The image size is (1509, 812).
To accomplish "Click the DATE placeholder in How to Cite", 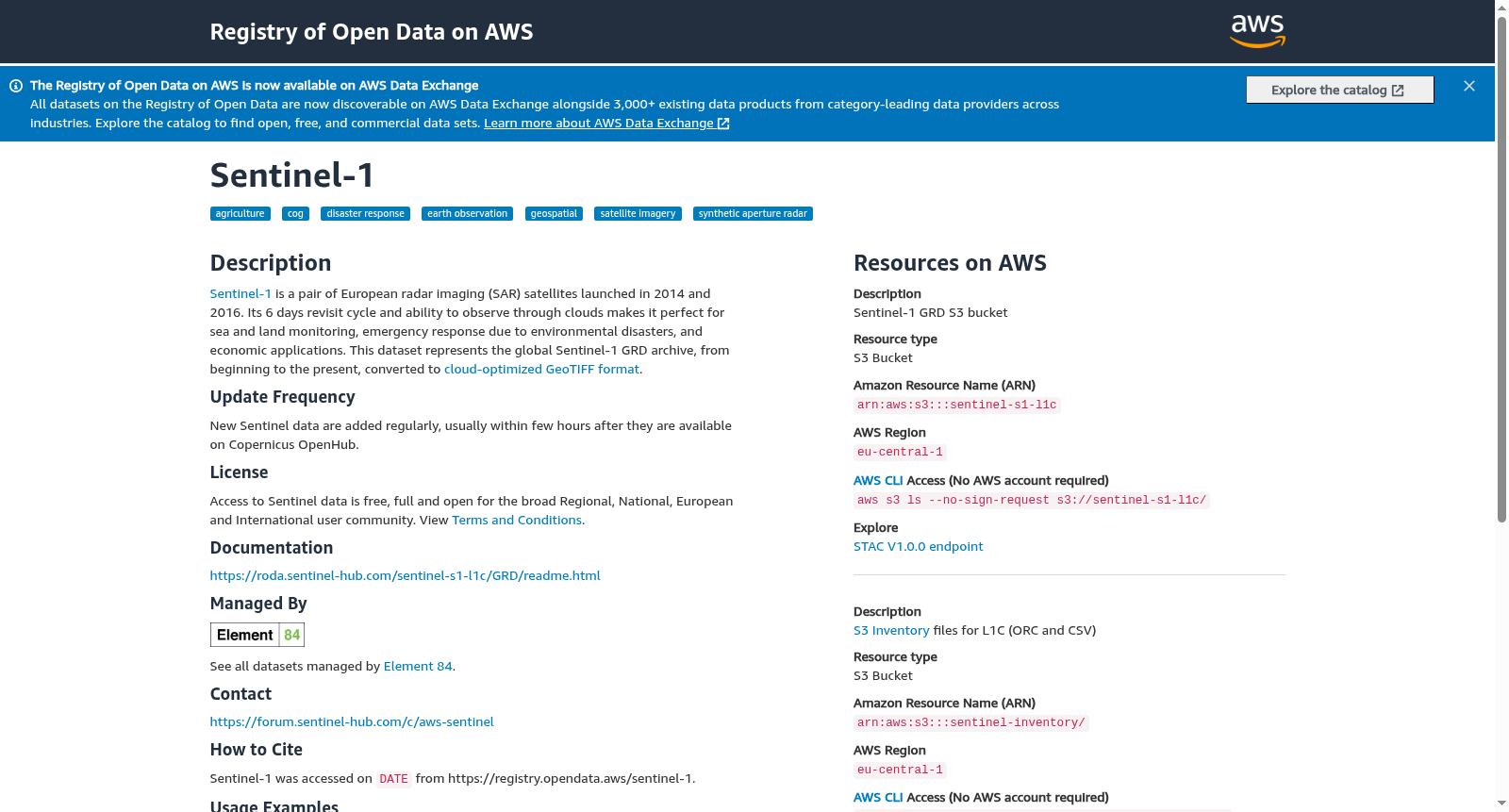I will click(393, 779).
